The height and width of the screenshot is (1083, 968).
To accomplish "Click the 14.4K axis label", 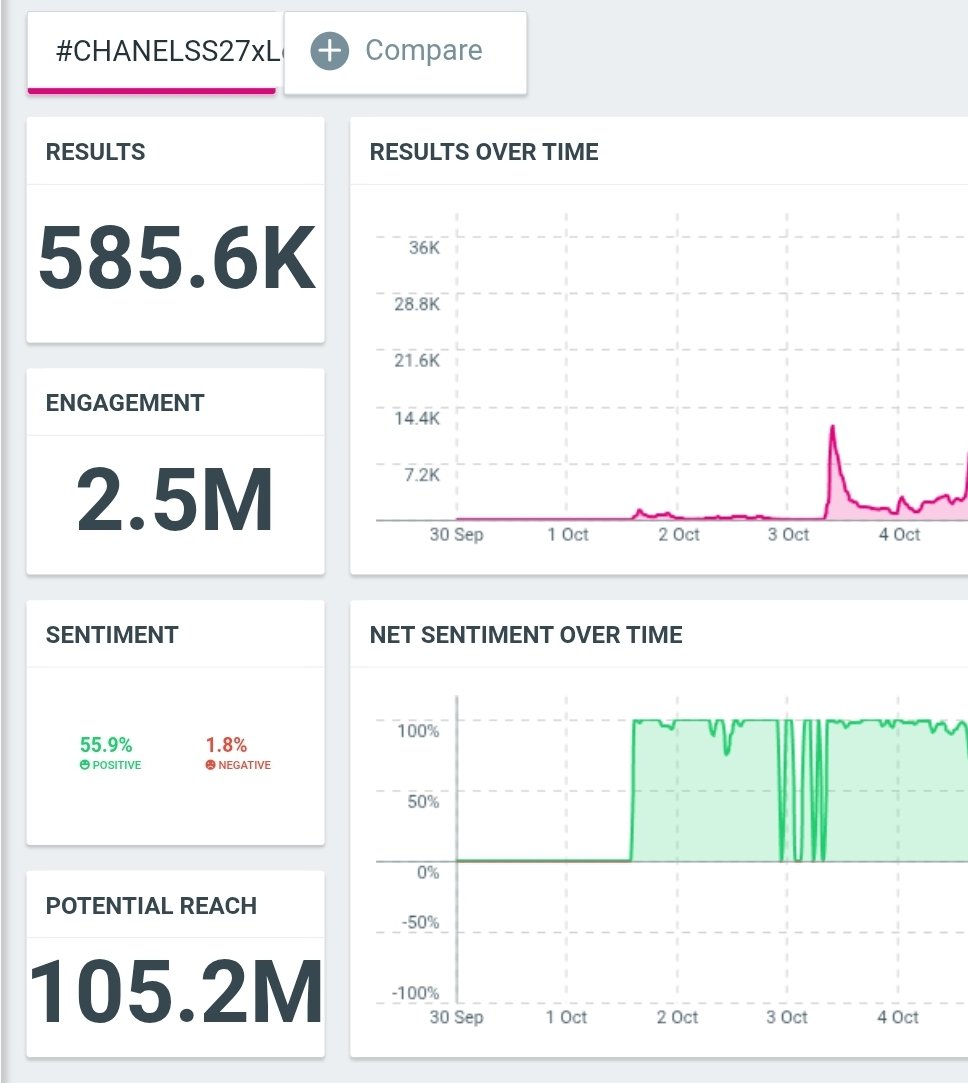I will [417, 418].
